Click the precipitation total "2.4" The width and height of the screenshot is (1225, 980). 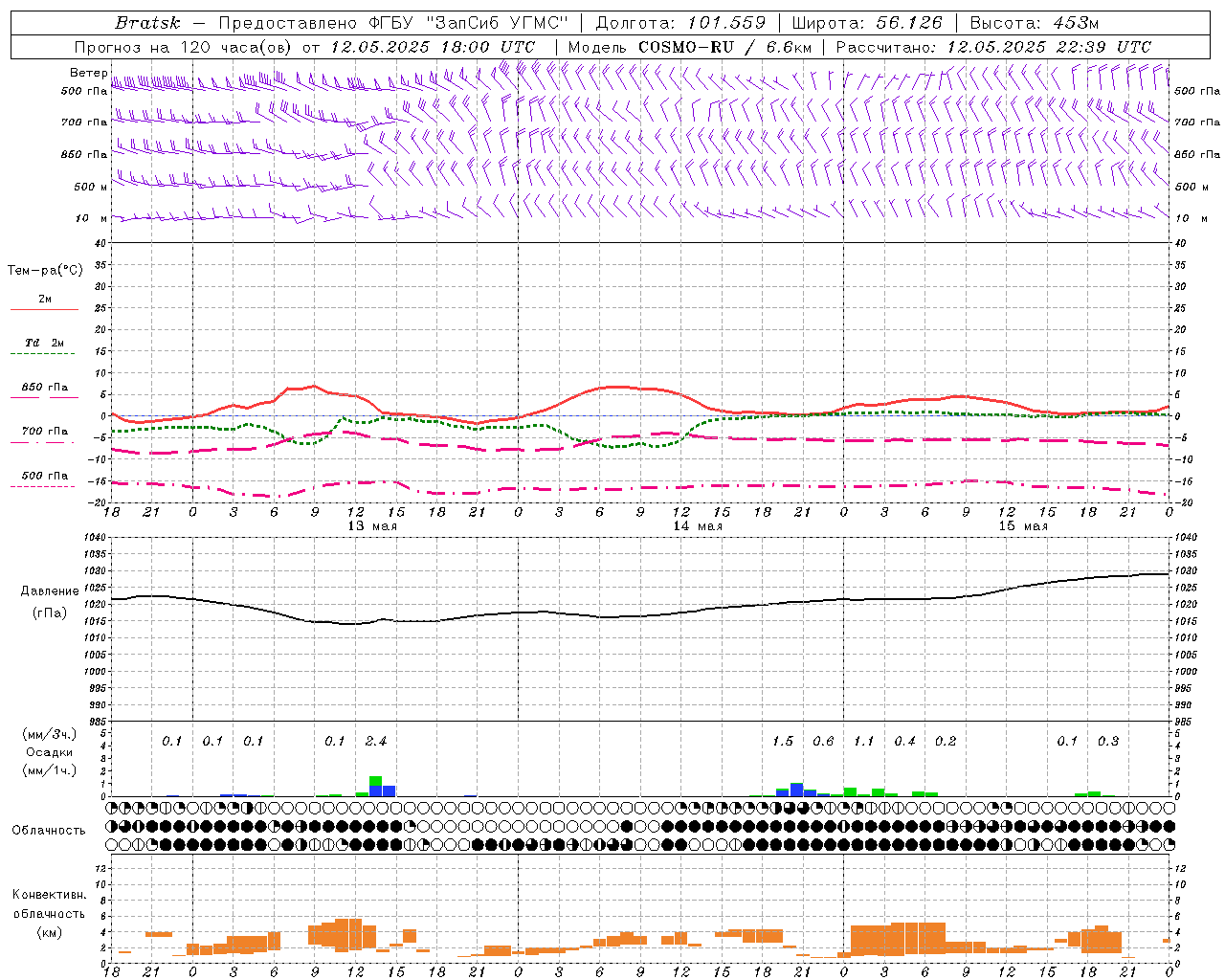point(376,742)
